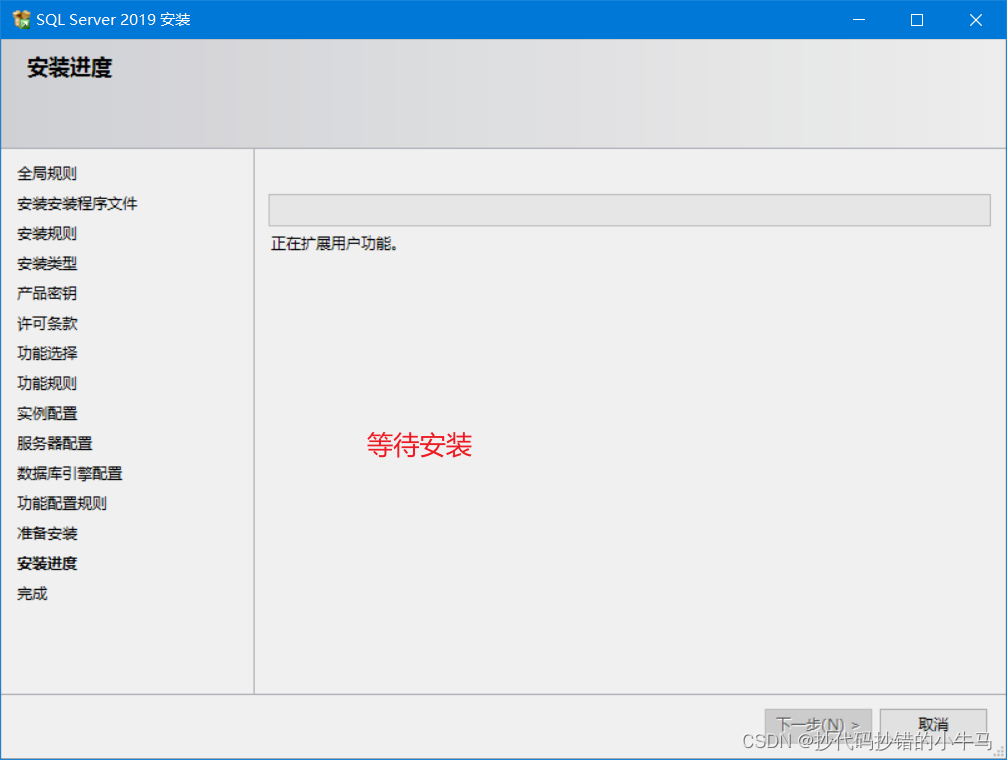Minimize the SQL Server 2019 setup window
Viewport: 1007px width, 760px height.
click(859, 20)
